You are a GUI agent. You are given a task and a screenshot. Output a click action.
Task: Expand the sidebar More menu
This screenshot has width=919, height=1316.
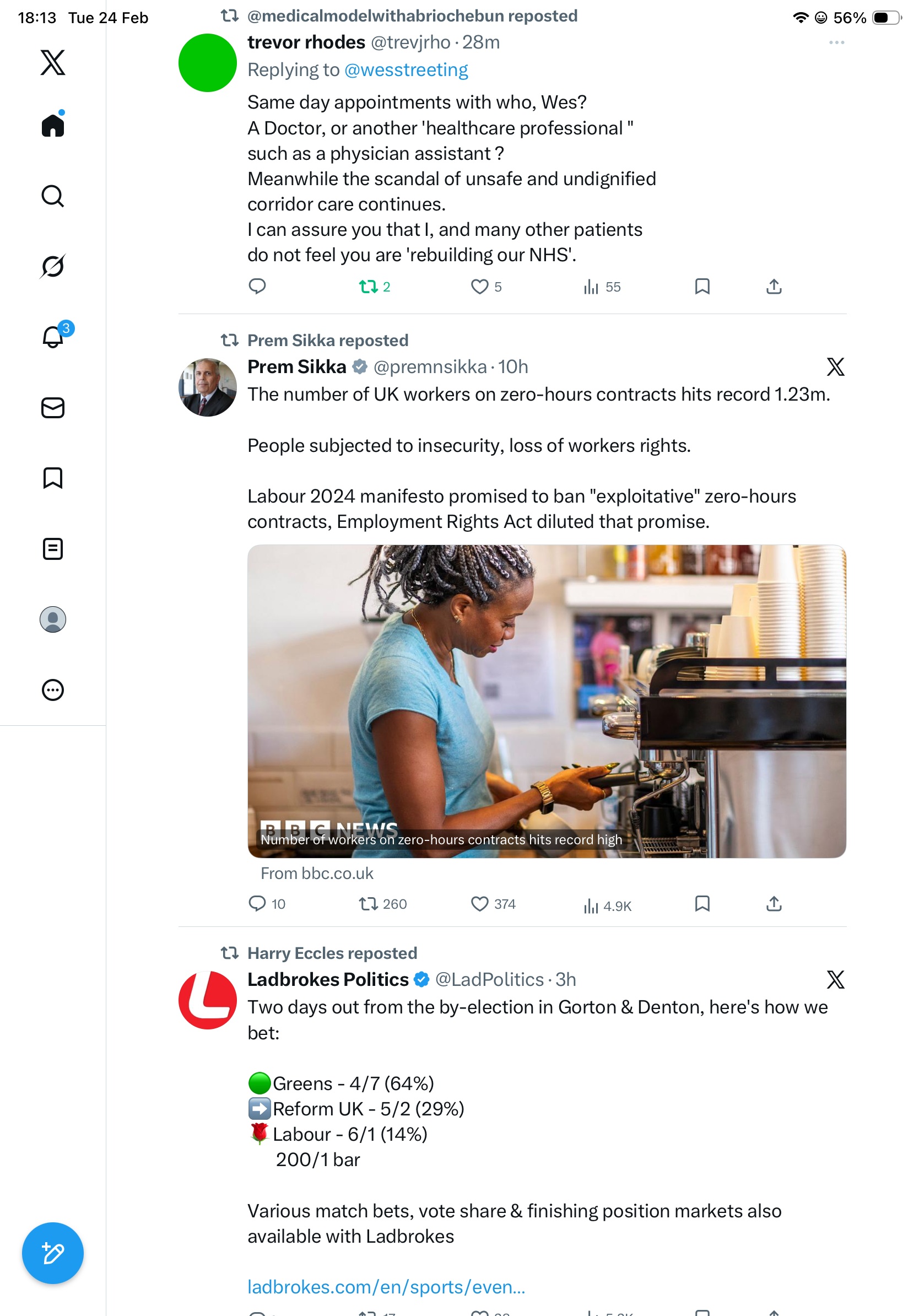click(53, 690)
